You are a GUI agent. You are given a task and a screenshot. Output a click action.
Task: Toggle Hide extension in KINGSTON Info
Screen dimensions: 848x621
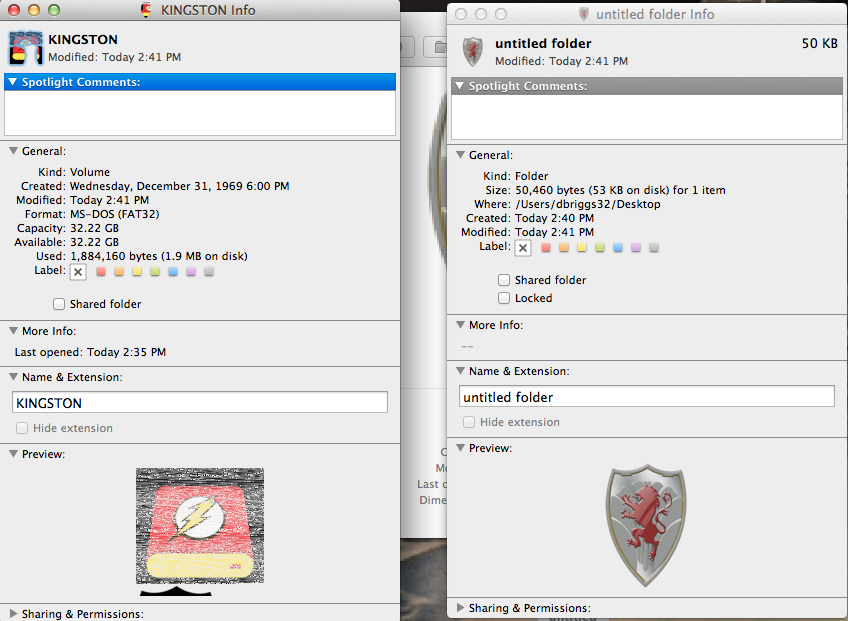22,428
